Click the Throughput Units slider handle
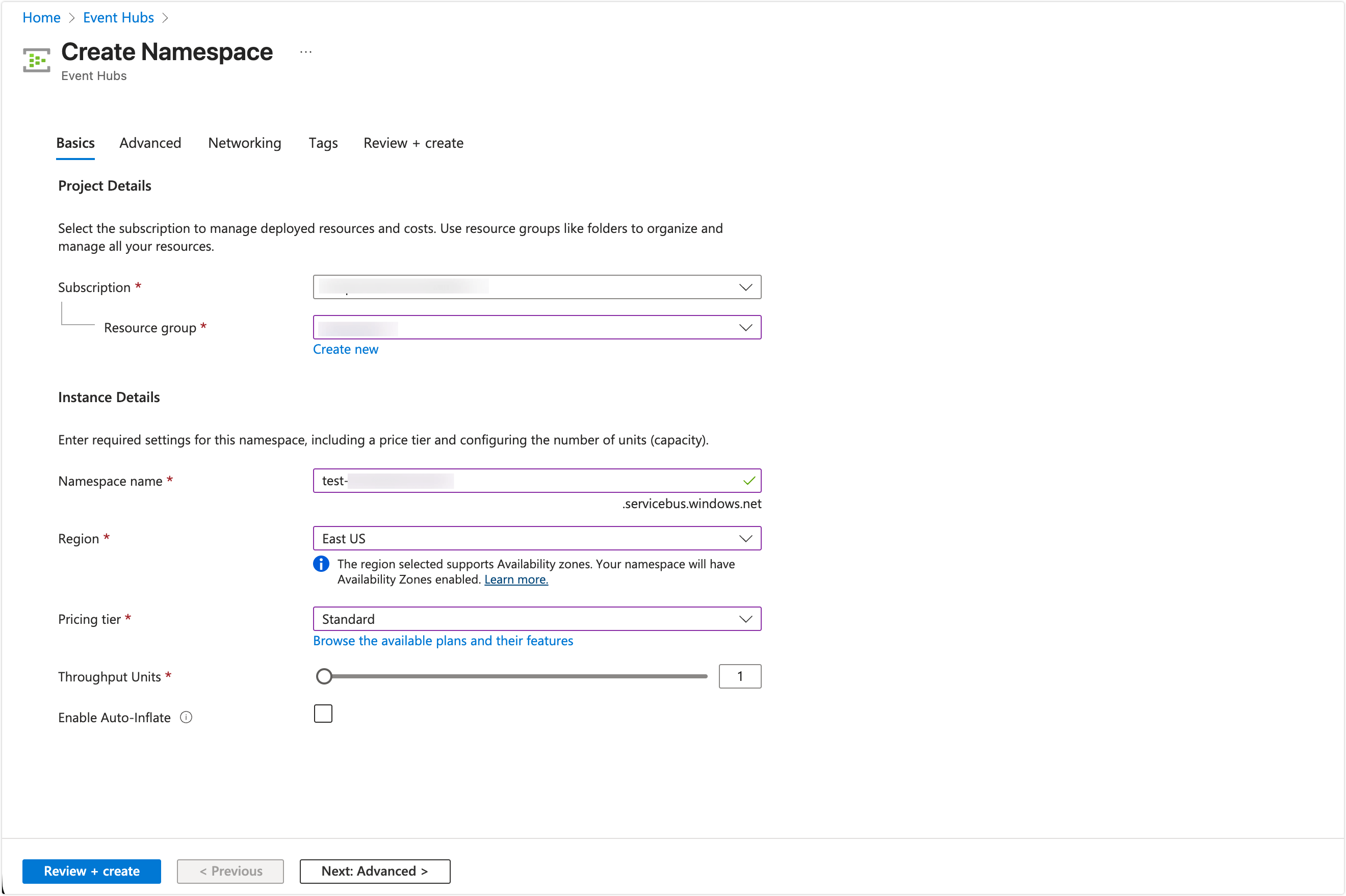The height and width of the screenshot is (896, 1346). point(324,676)
